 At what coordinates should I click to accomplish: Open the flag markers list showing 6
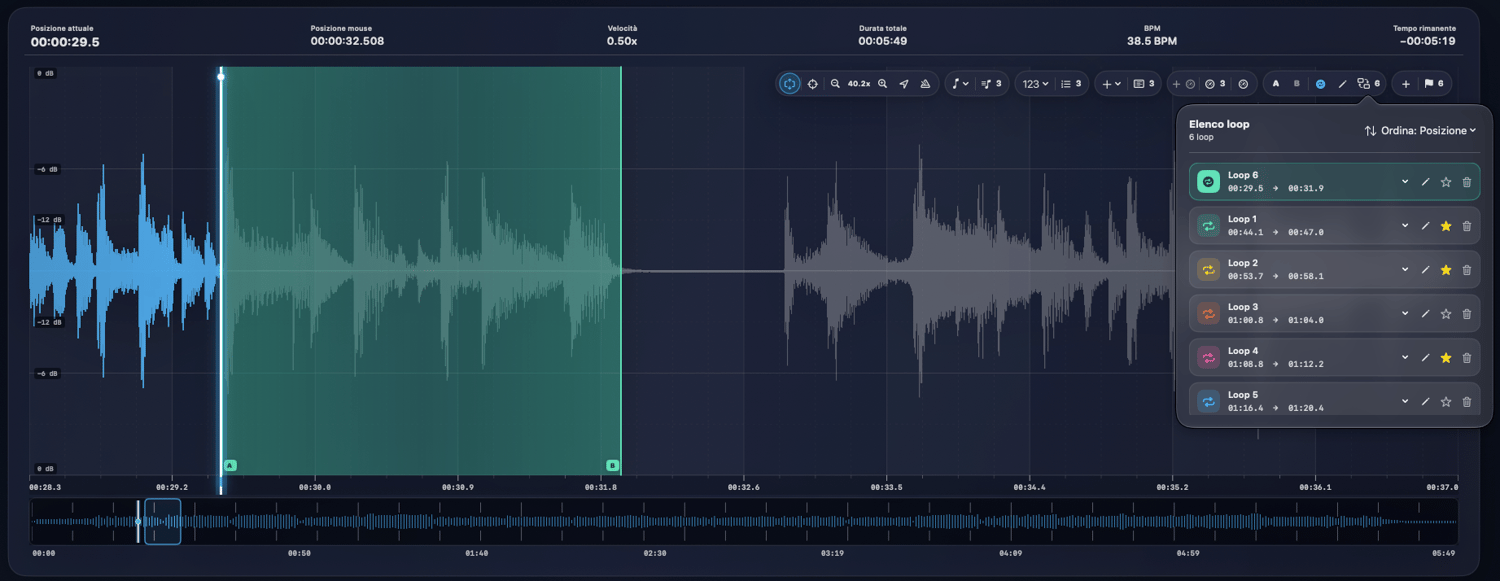(x=1433, y=84)
